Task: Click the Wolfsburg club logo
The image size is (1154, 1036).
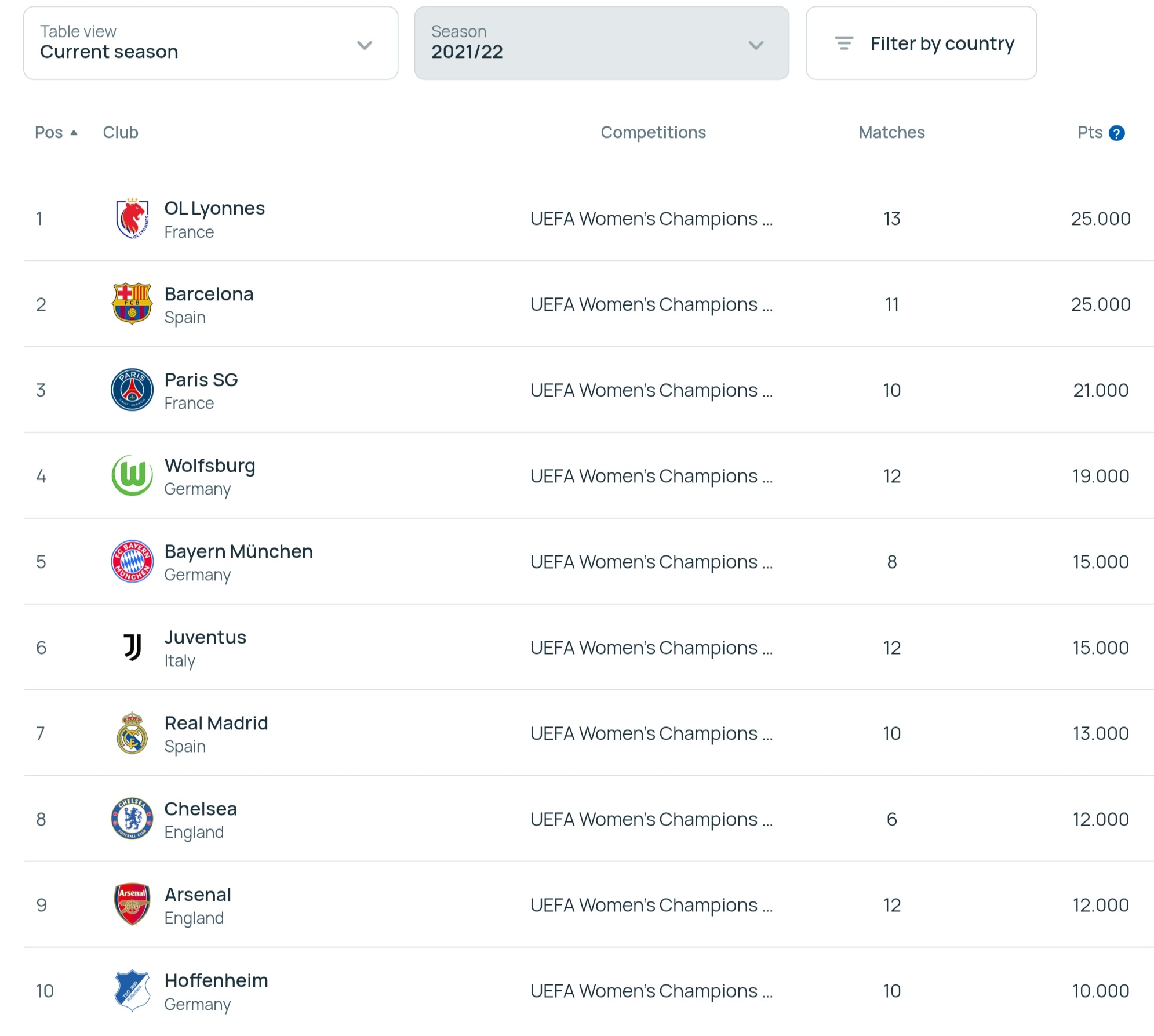Action: point(132,475)
